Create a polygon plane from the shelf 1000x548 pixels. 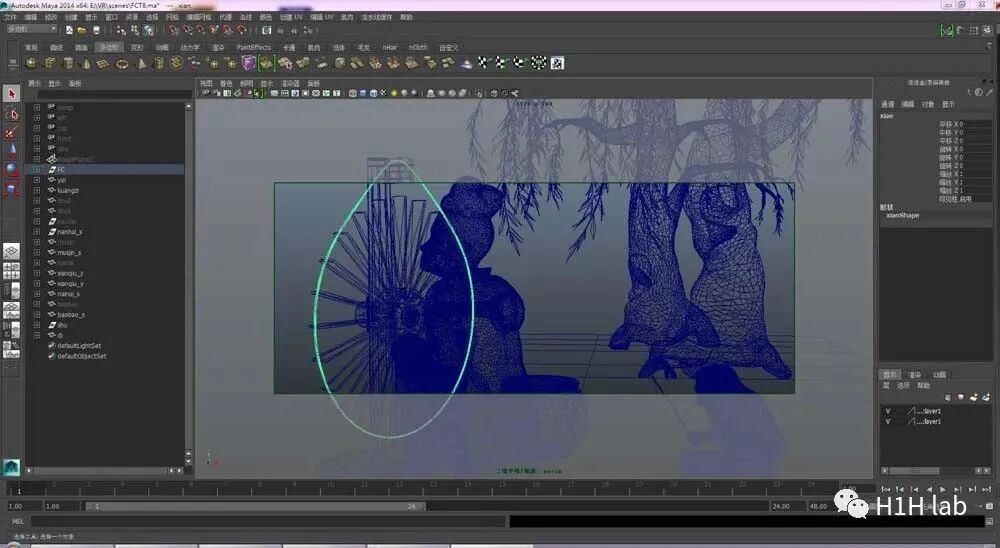[103, 63]
